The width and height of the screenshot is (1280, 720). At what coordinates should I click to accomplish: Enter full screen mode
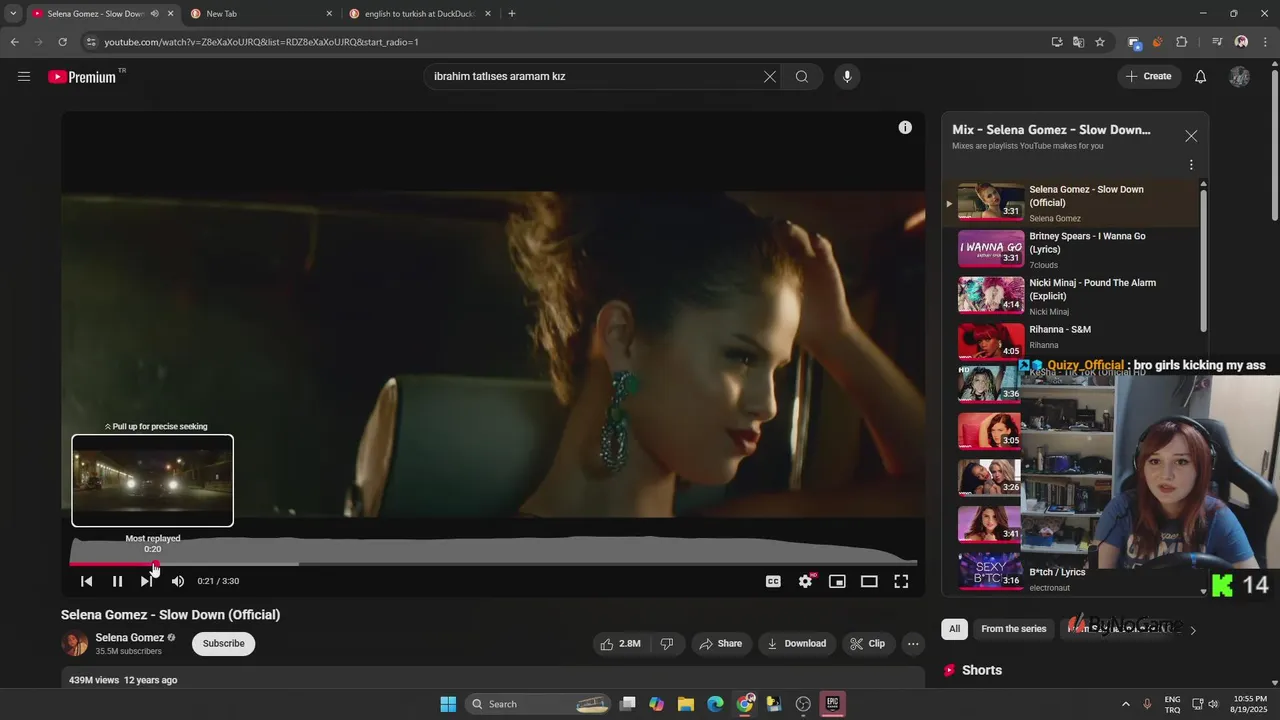(x=901, y=581)
